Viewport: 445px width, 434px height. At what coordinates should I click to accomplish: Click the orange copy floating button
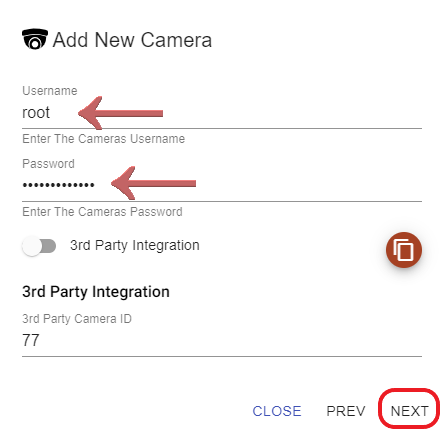pos(404,250)
